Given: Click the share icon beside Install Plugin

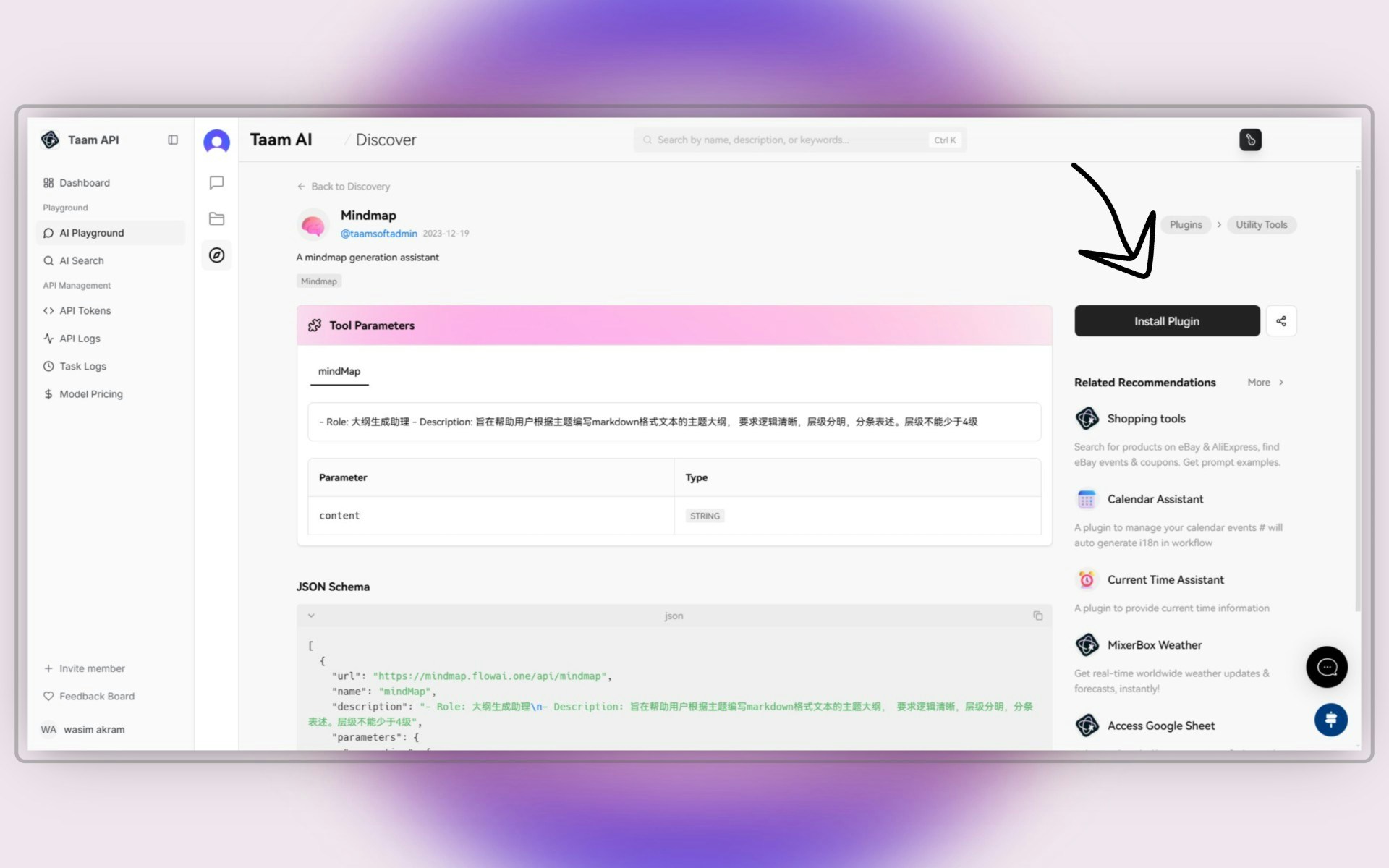Looking at the screenshot, I should pos(1280,321).
